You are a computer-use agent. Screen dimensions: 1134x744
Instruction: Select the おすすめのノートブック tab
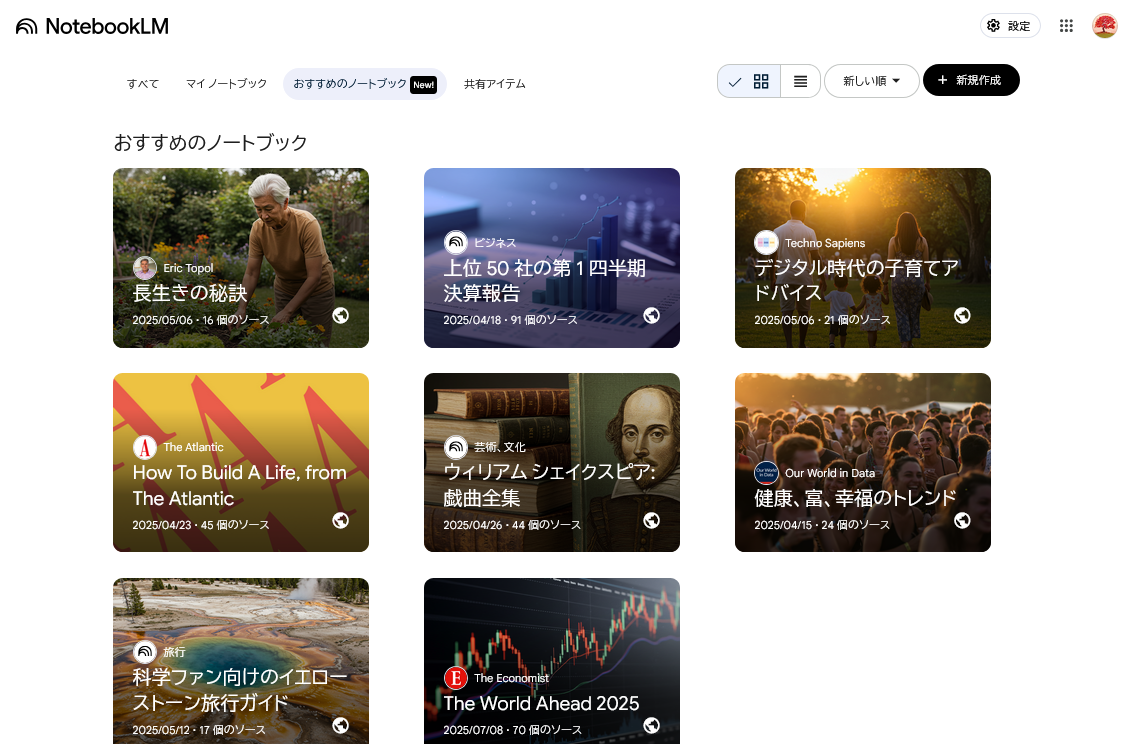tap(350, 84)
